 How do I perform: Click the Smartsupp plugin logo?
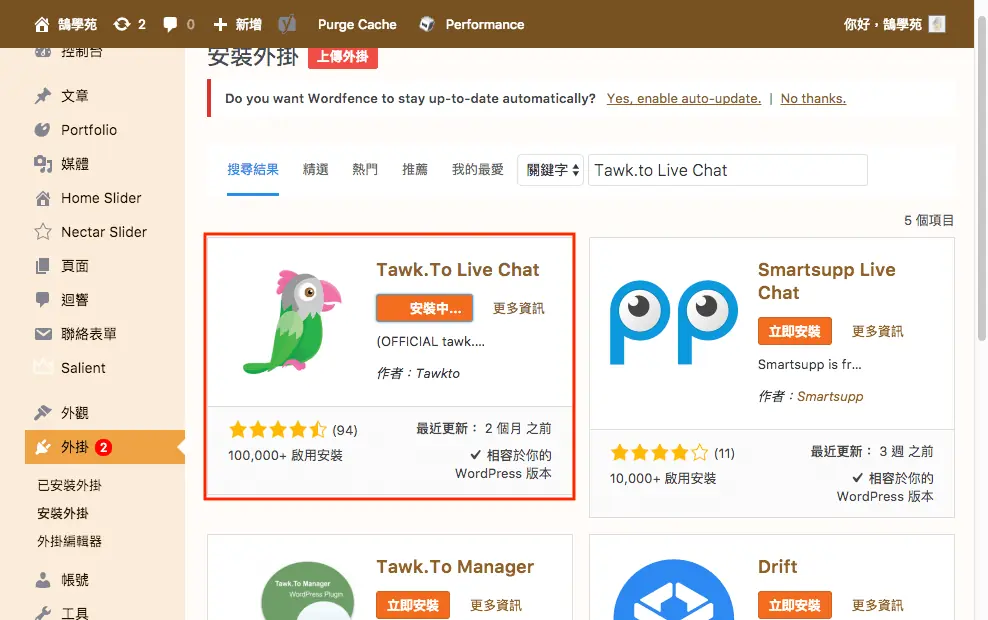point(674,323)
